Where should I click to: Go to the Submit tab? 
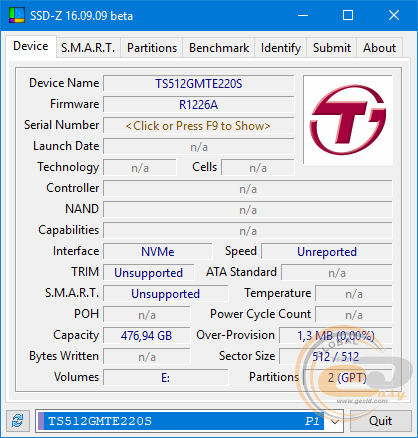(x=332, y=48)
